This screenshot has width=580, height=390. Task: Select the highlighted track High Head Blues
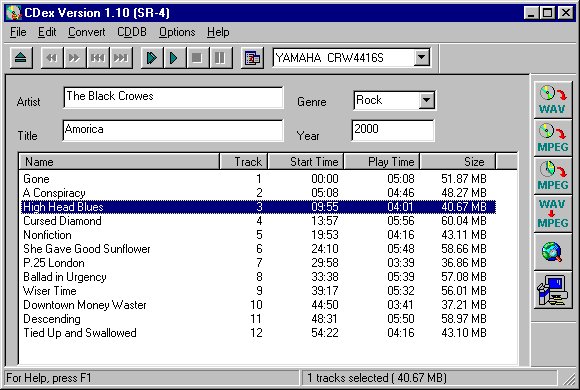pos(258,207)
